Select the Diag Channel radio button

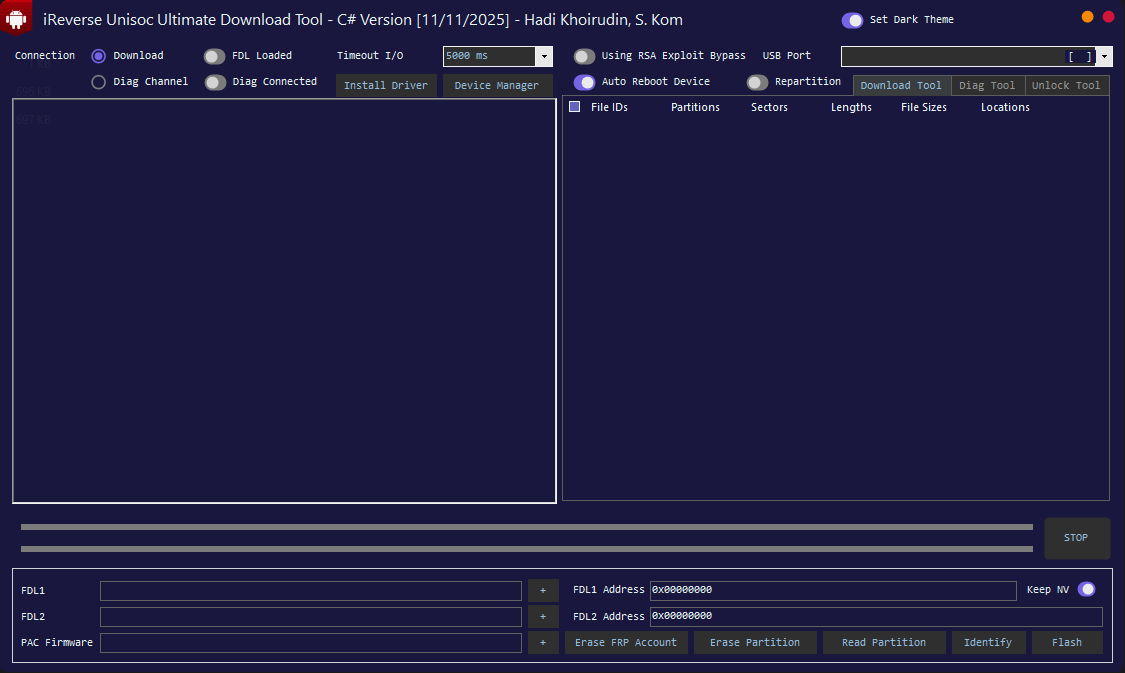click(97, 82)
